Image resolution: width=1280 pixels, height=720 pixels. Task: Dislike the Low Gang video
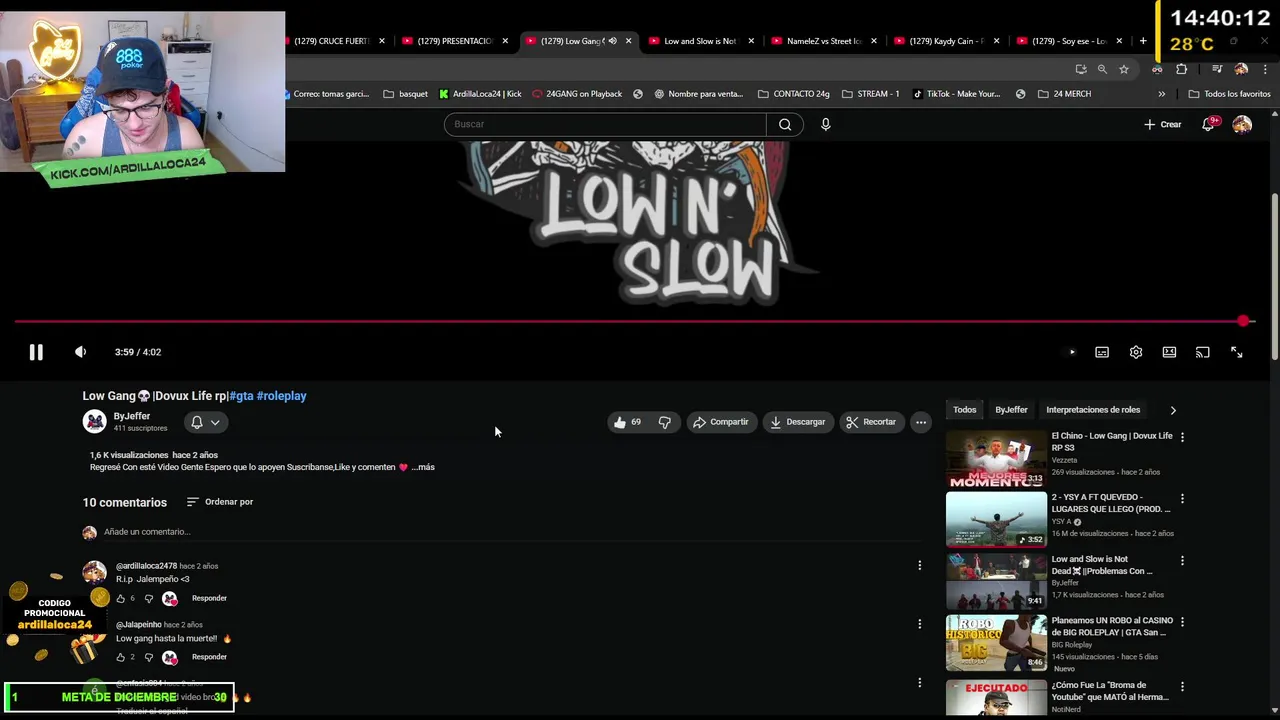665,422
